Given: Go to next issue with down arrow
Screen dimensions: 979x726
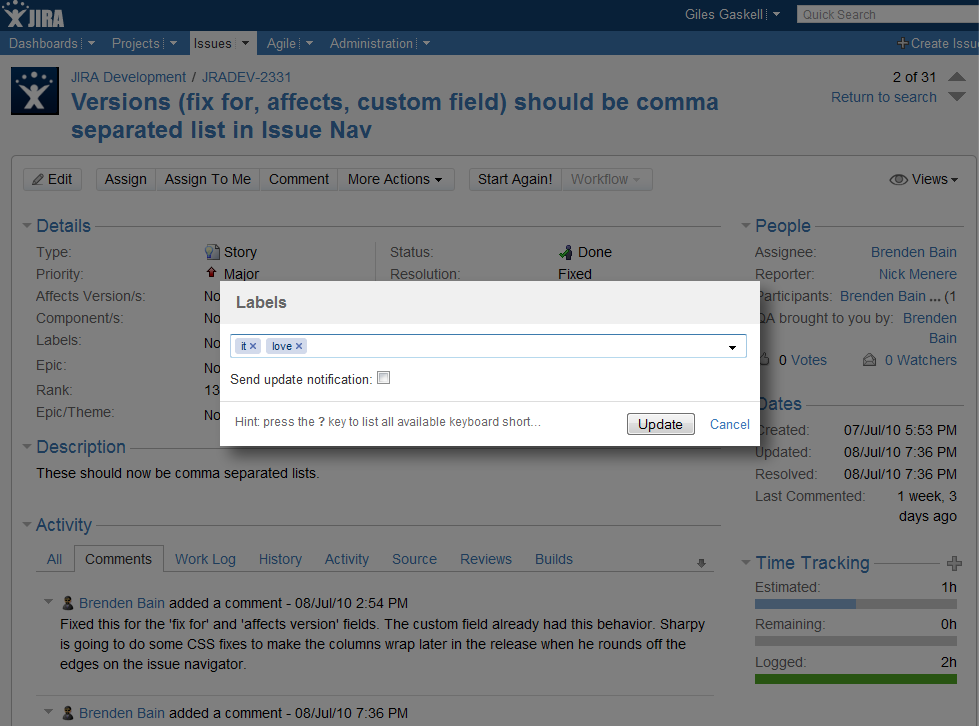Looking at the screenshot, I should (x=957, y=97).
